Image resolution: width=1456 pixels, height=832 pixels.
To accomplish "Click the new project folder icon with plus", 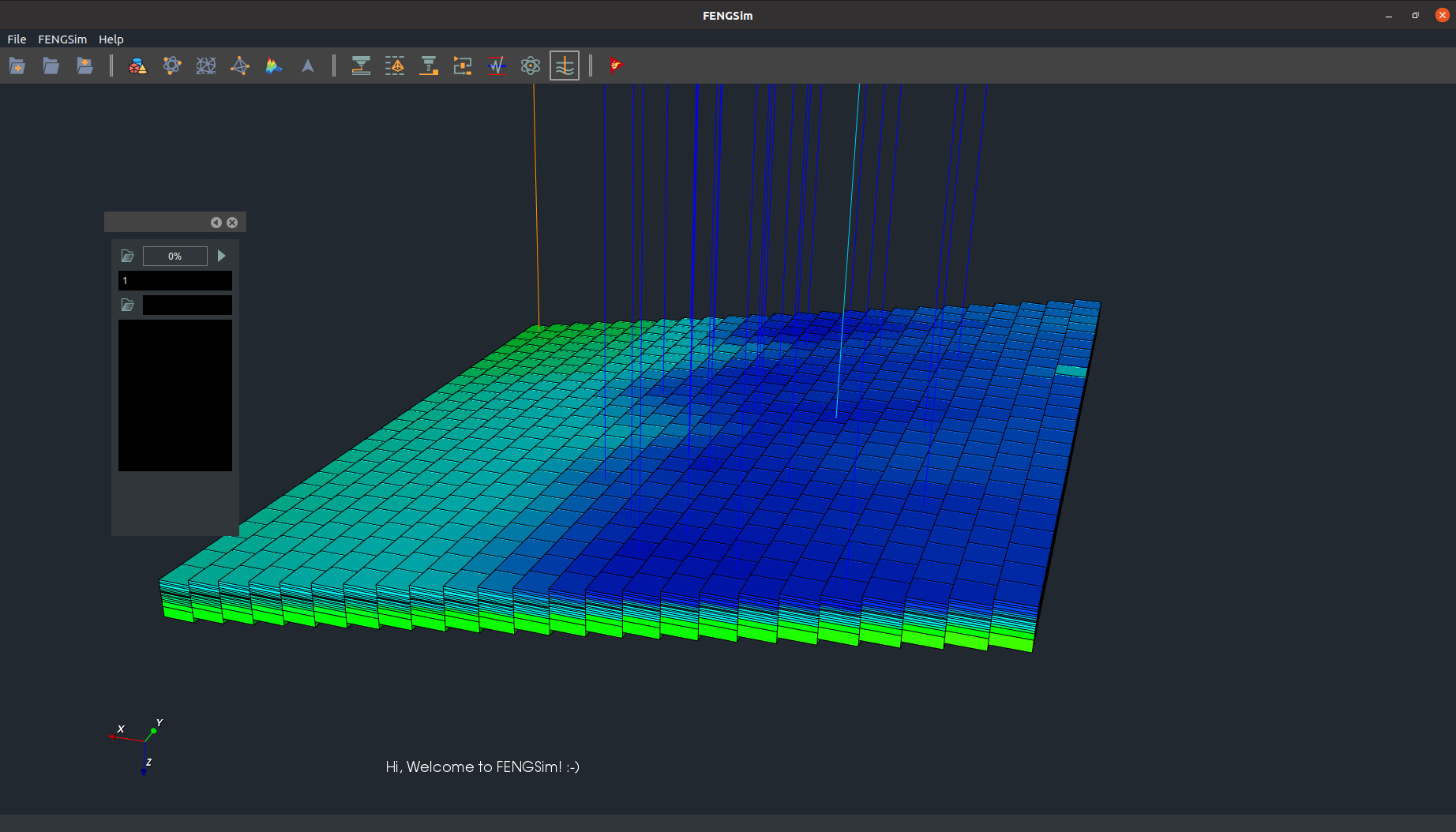I will tap(17, 66).
